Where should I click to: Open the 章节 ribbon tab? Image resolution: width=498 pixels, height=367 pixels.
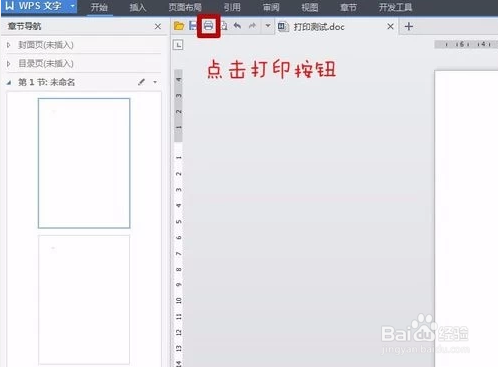click(348, 7)
